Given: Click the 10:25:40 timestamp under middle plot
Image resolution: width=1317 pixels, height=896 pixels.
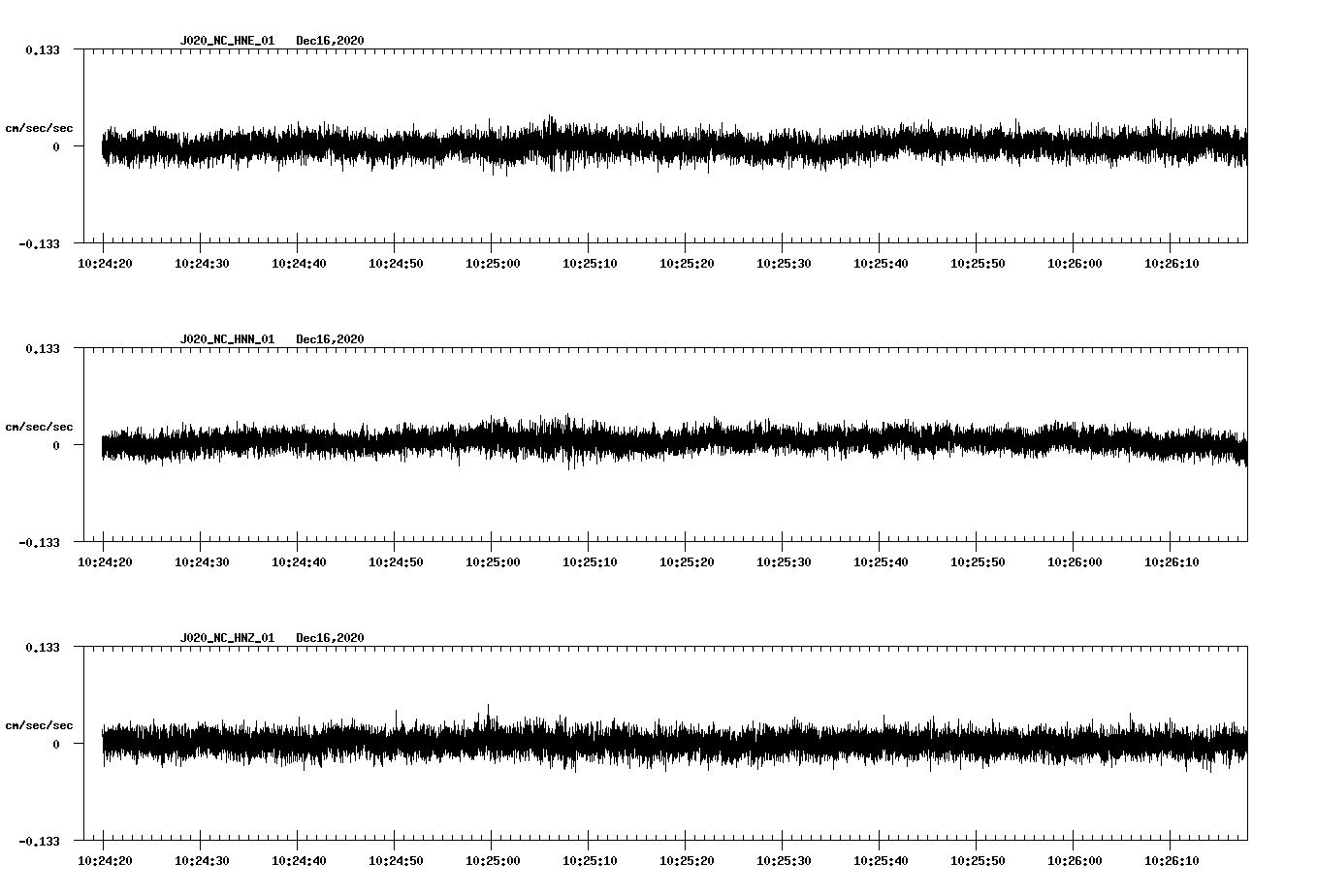Looking at the screenshot, I should pos(883,560).
